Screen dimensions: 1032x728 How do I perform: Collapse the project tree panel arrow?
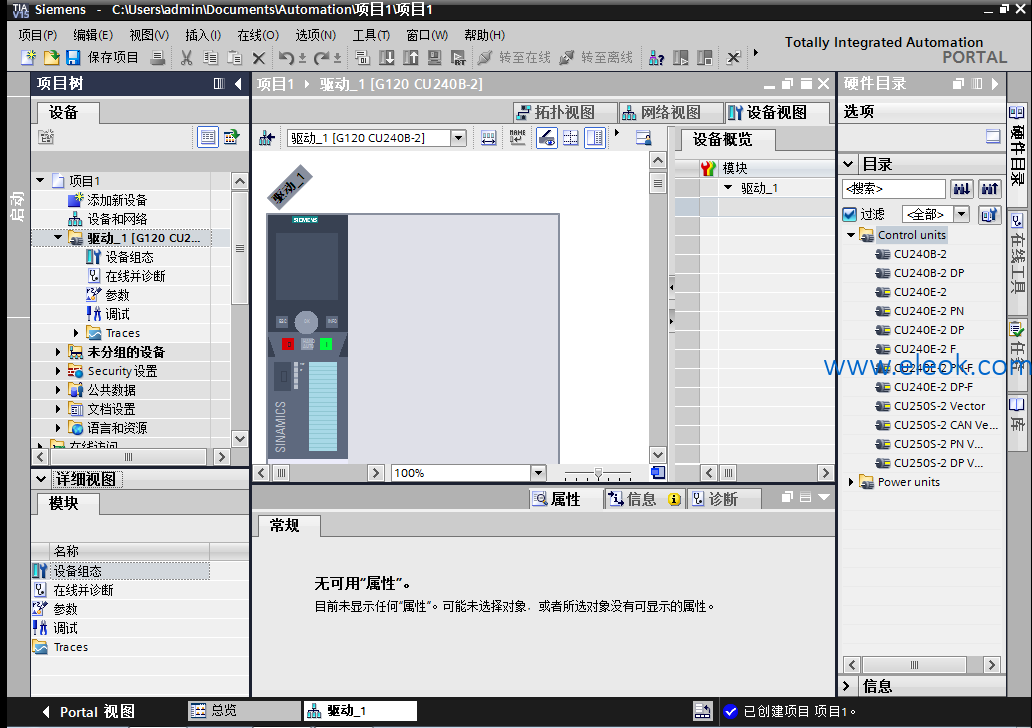click(x=238, y=84)
